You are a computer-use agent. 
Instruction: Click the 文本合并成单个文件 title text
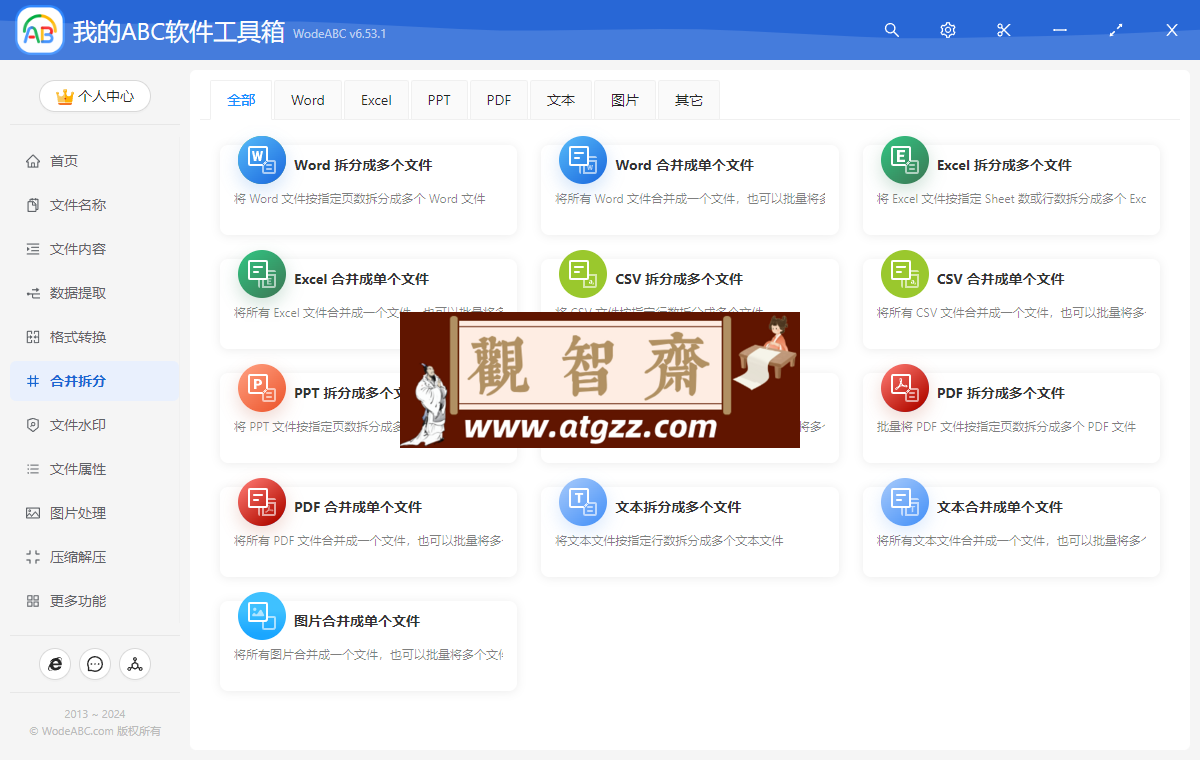[x=1000, y=507]
